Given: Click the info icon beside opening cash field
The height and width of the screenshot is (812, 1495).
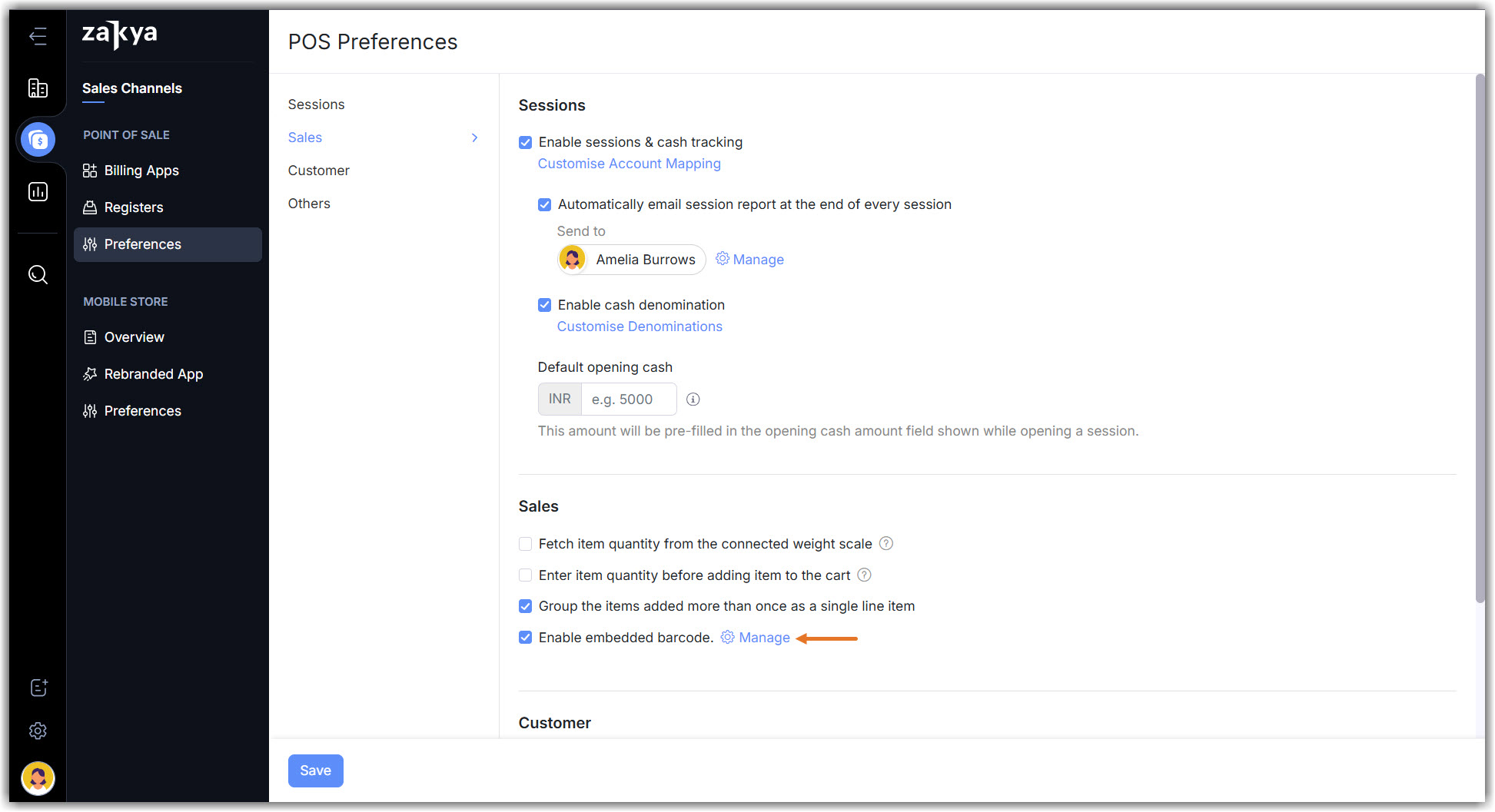Looking at the screenshot, I should (x=693, y=399).
